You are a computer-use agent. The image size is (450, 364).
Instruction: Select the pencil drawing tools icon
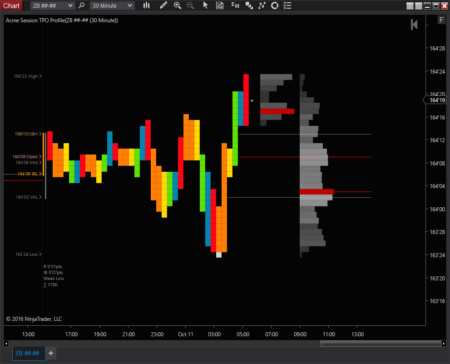(x=163, y=5)
